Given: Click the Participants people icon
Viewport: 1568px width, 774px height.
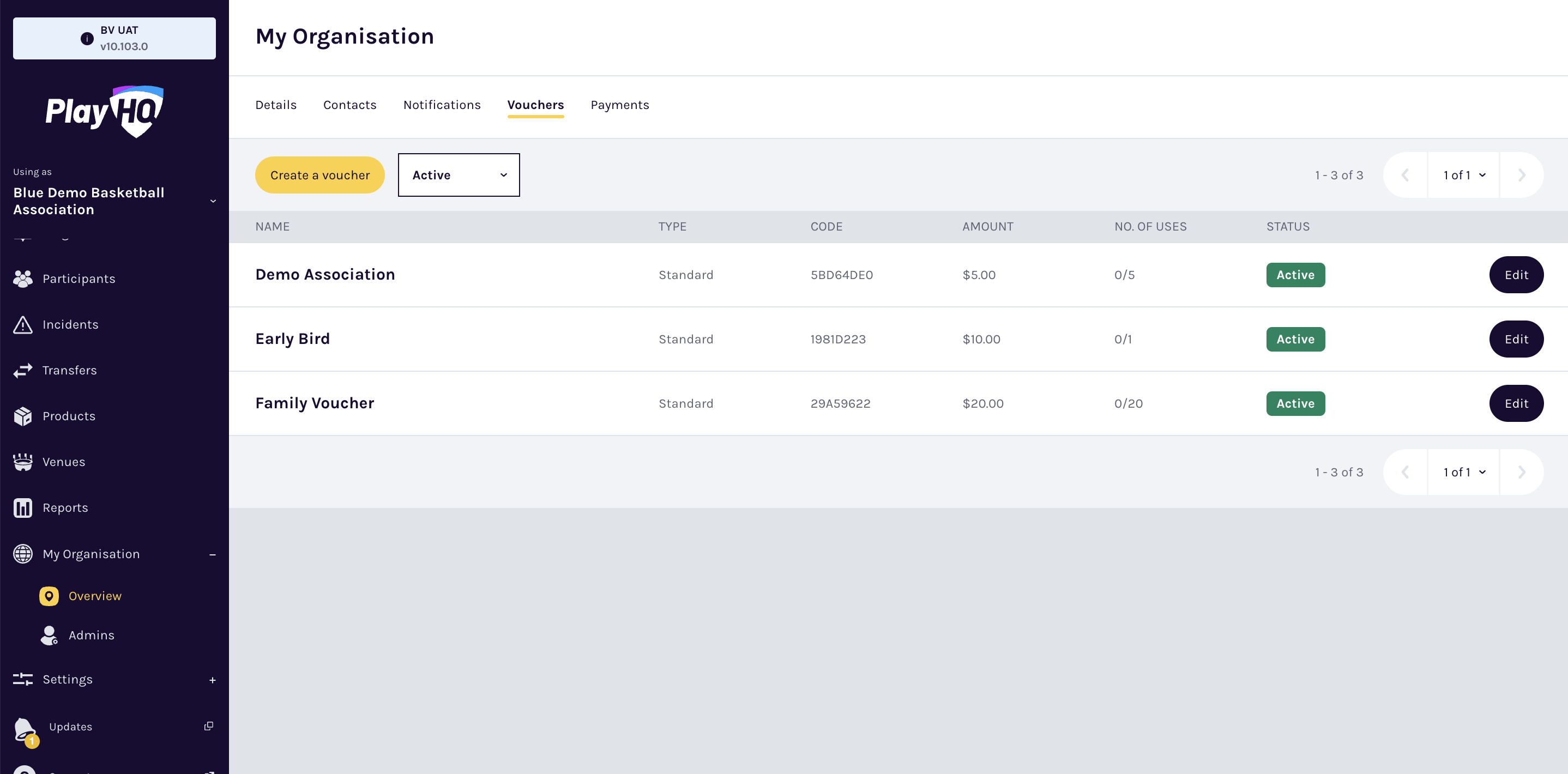Looking at the screenshot, I should 23,279.
